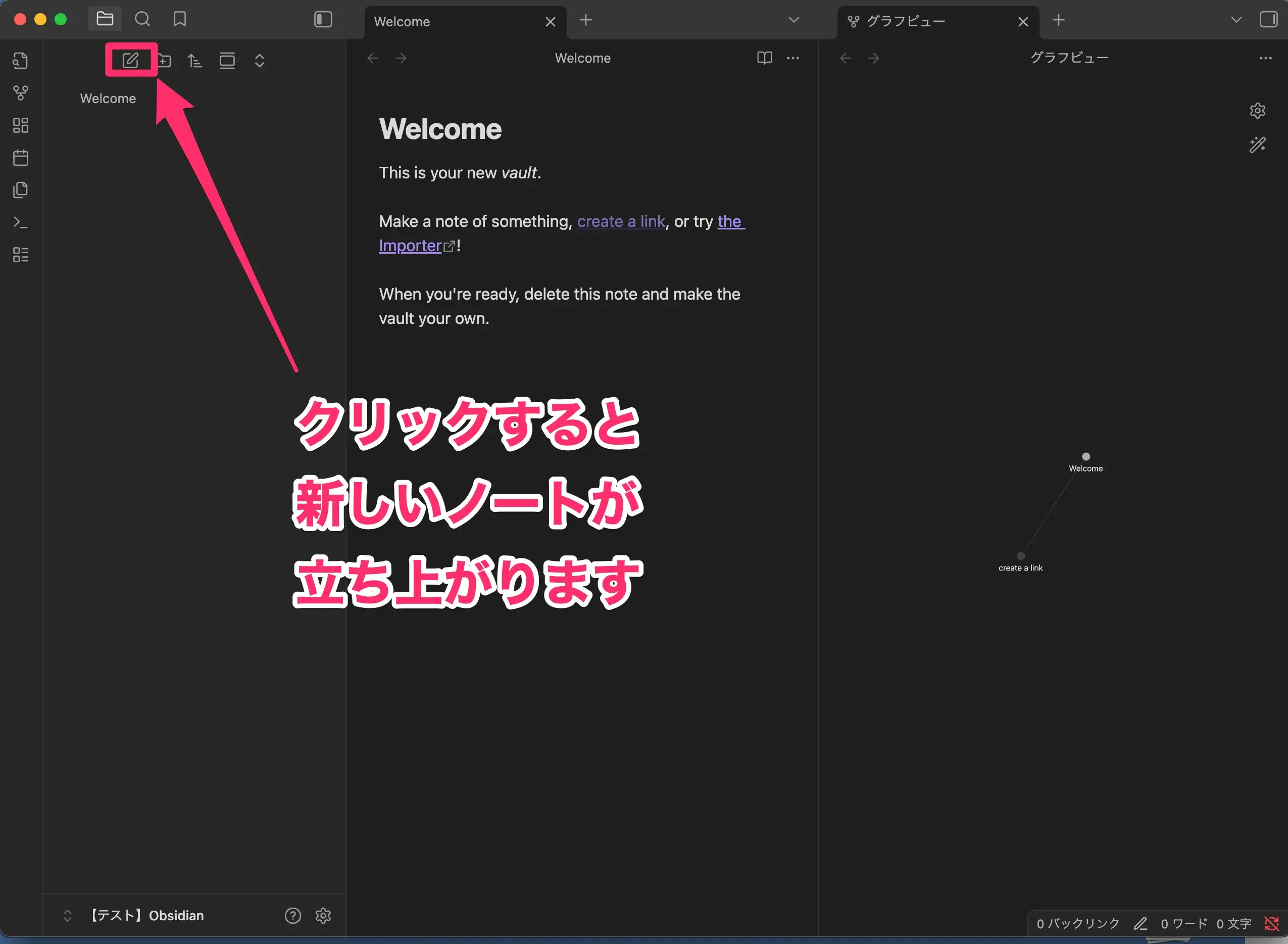Screen dimensions: 1288x944
Task: Click the グラフビュー pane header title
Action: pos(1069,58)
